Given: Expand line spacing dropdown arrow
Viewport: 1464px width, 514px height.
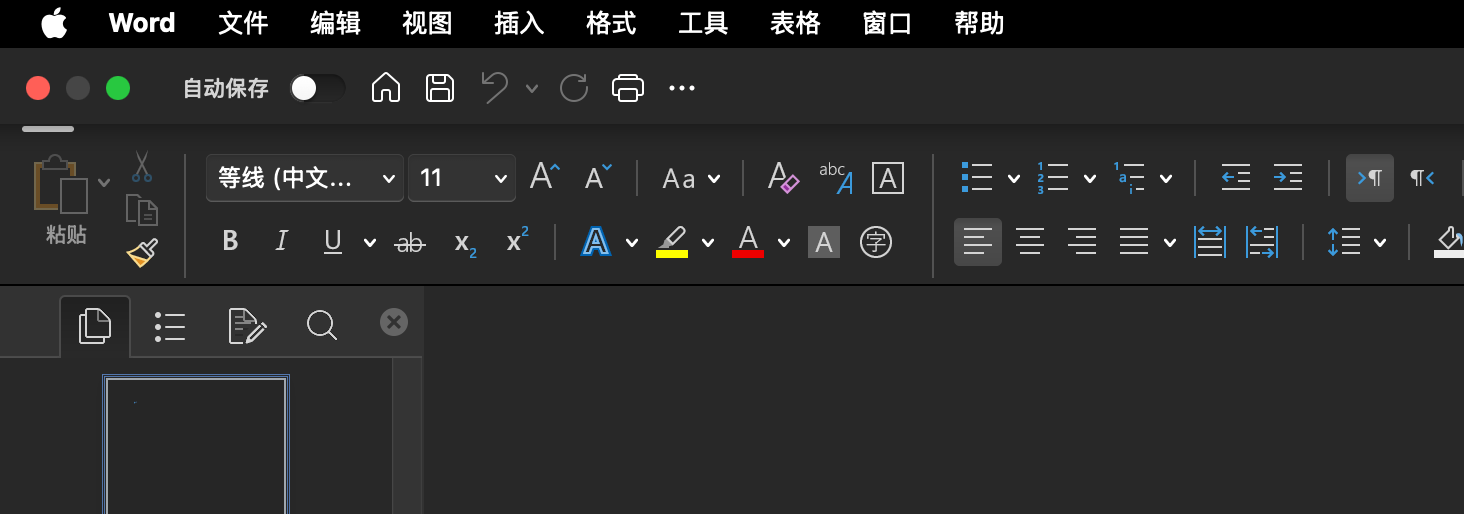Looking at the screenshot, I should tap(1380, 243).
